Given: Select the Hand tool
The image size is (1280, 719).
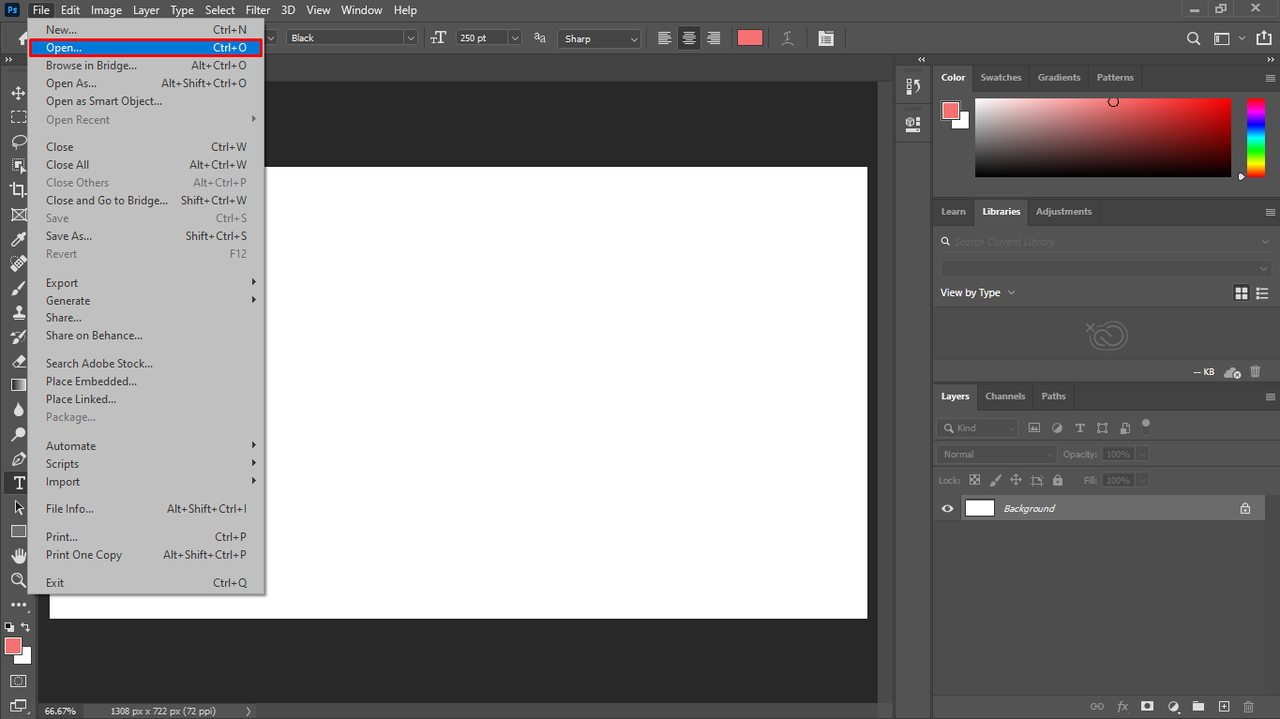Looking at the screenshot, I should pos(18,555).
